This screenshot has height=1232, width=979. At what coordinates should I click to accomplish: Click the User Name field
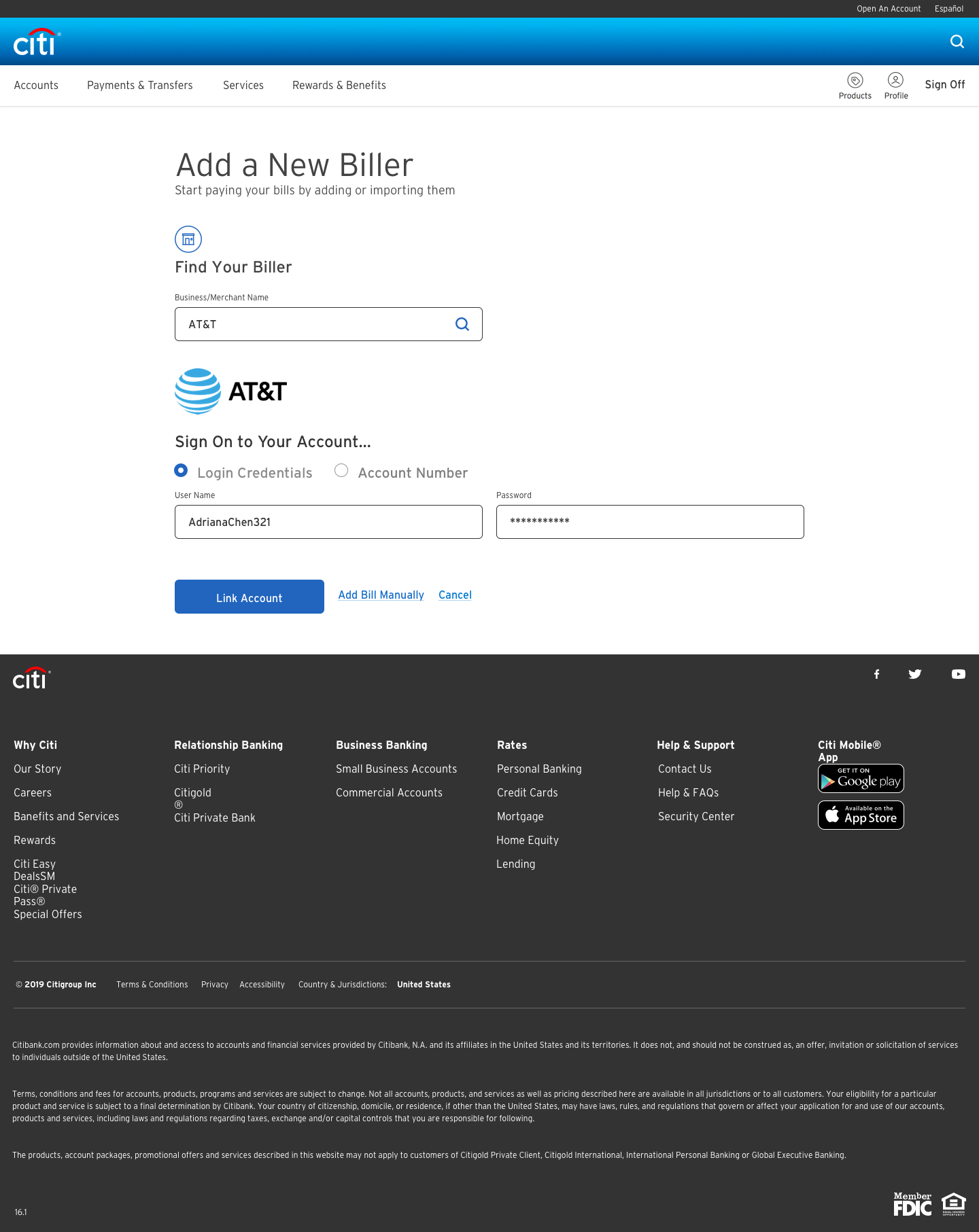(328, 522)
